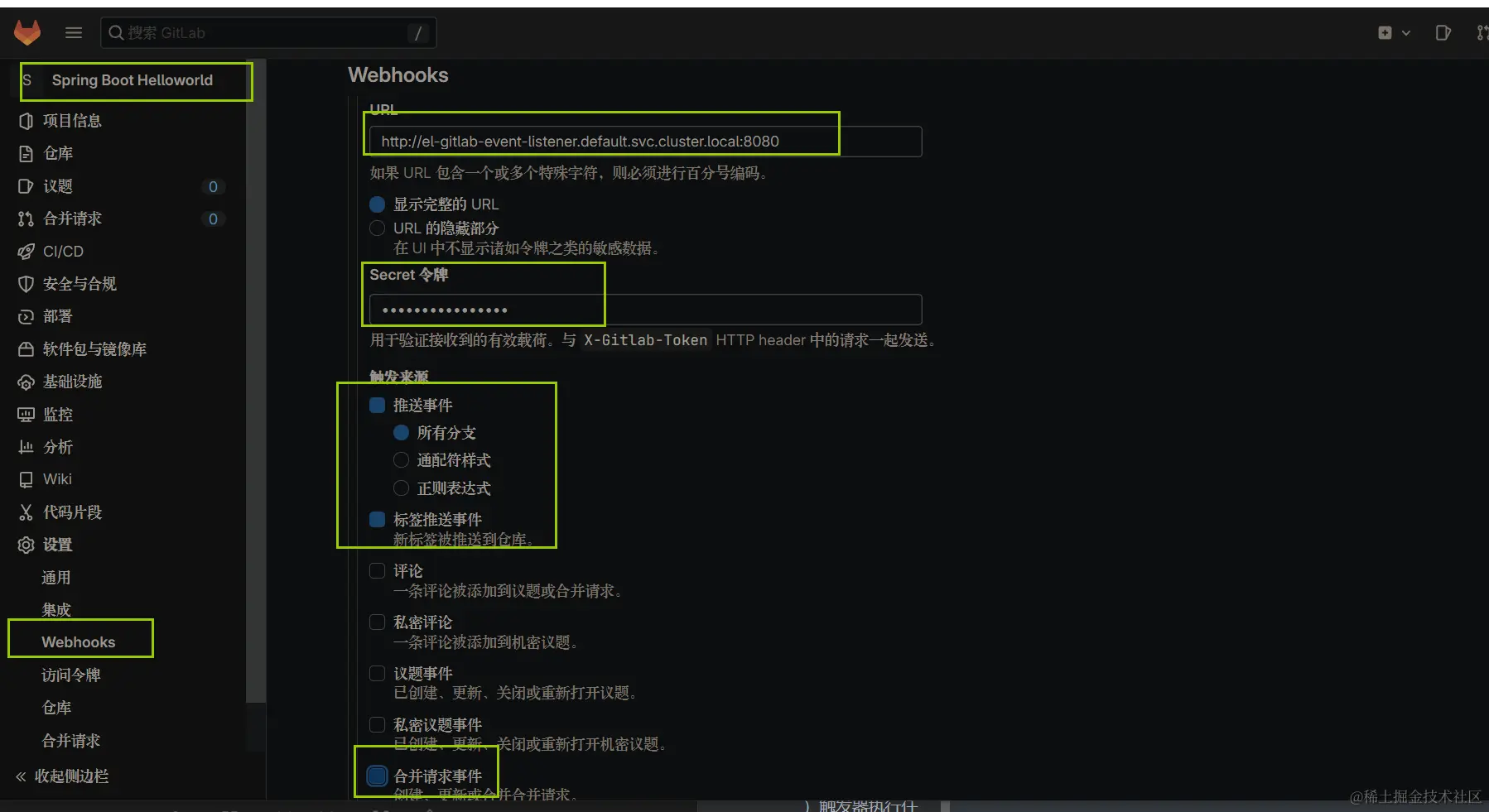
Task: Open 访问令牌 settings submenu item
Action: pyautogui.click(x=71, y=675)
